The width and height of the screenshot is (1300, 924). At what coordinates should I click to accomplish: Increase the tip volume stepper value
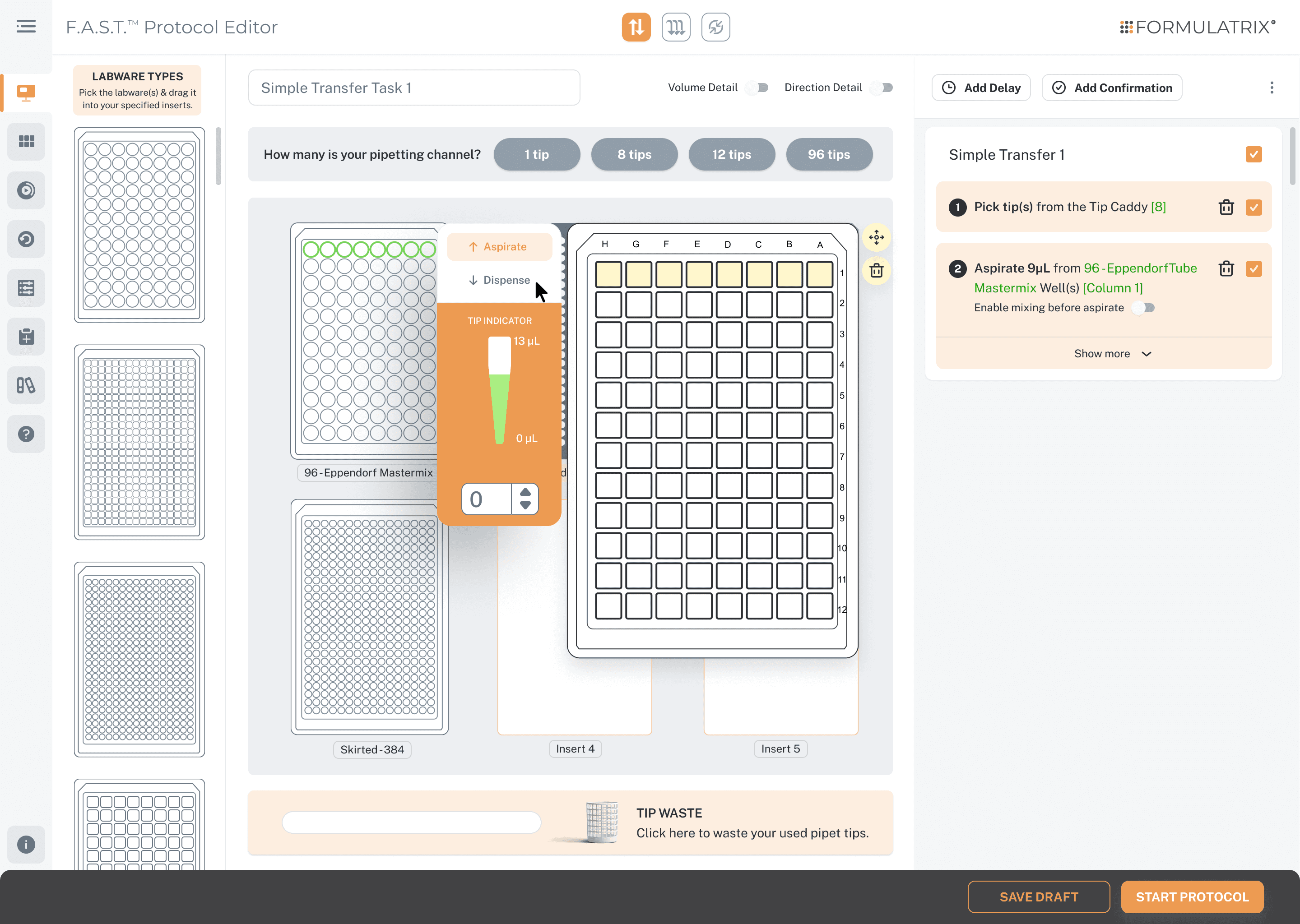point(525,492)
